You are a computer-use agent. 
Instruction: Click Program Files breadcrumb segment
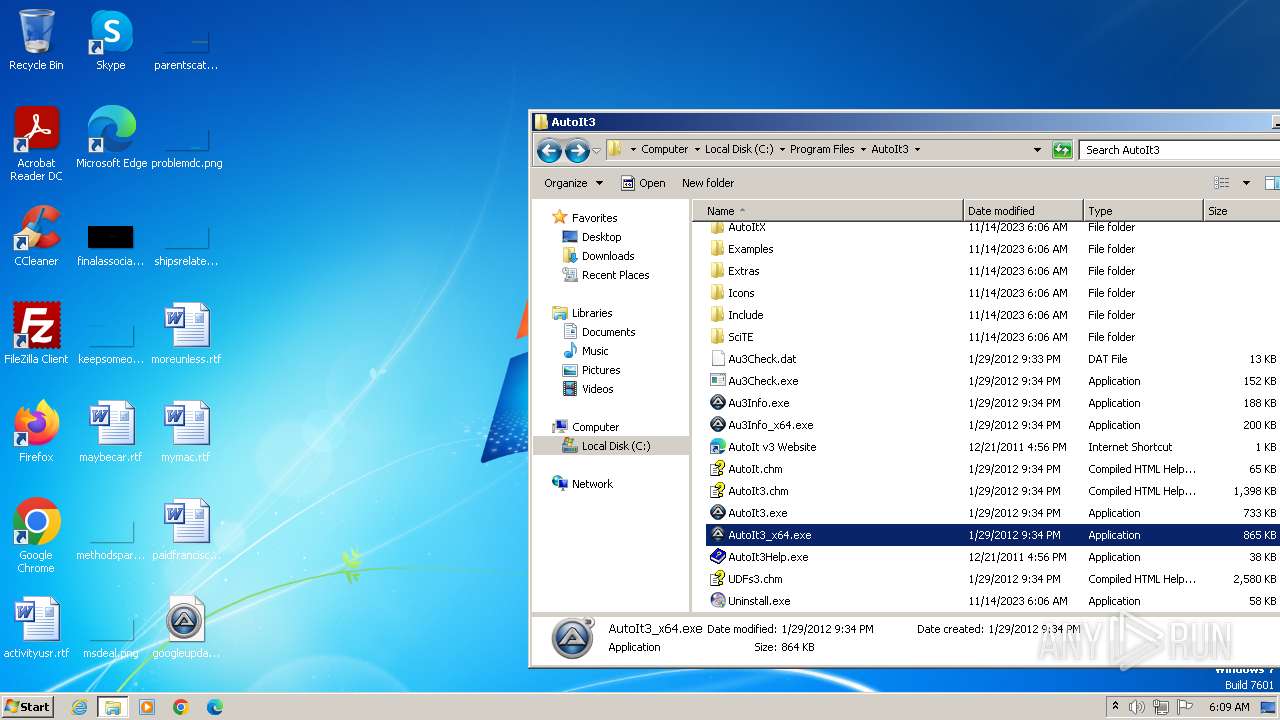pos(822,150)
